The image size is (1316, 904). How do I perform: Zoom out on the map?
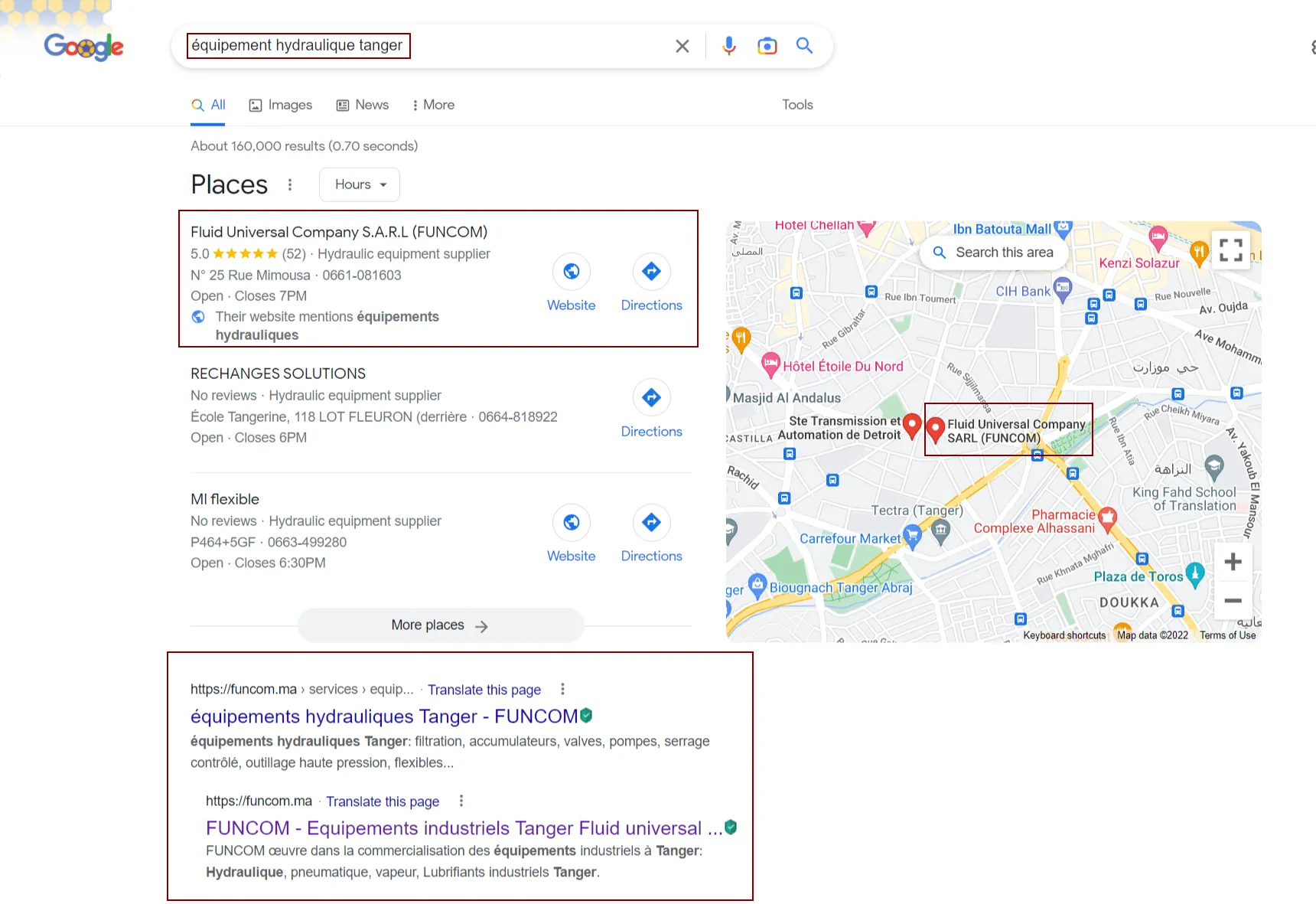tap(1233, 601)
